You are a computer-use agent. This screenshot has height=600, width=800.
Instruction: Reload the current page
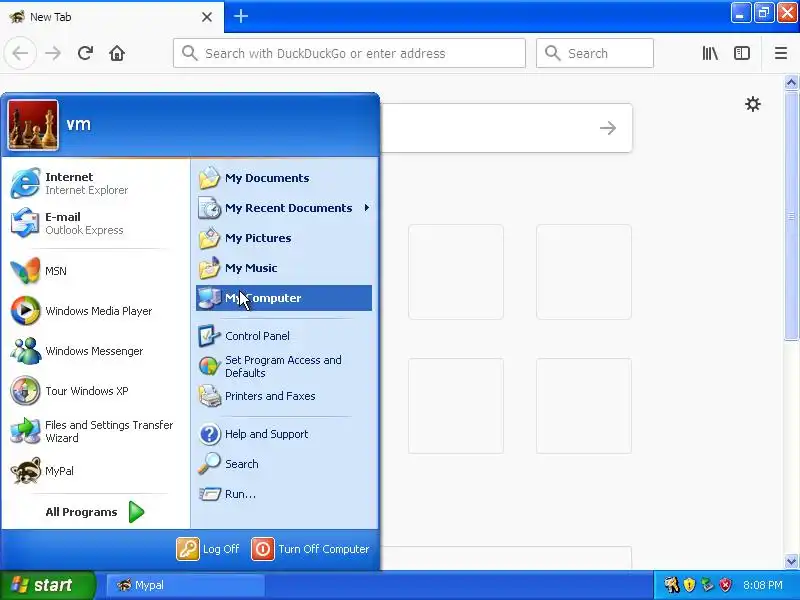coord(85,53)
